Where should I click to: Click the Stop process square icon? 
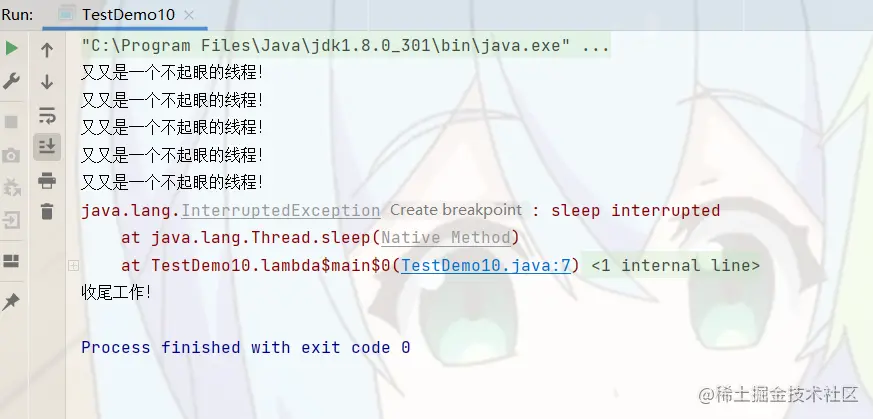tap(11, 122)
